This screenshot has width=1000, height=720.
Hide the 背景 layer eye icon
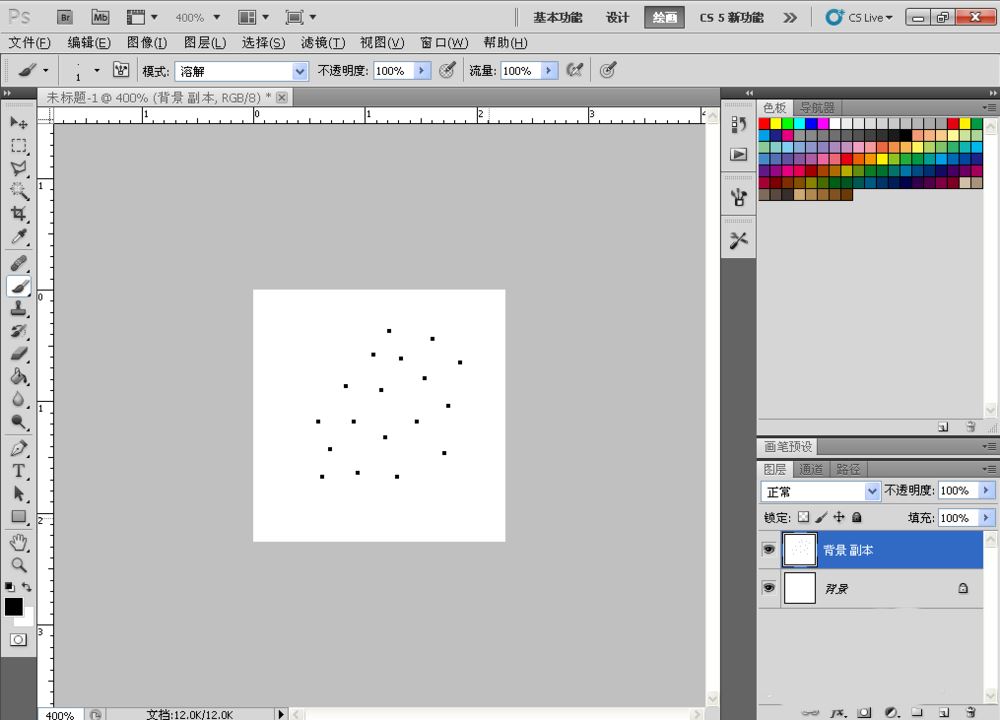tap(768, 587)
